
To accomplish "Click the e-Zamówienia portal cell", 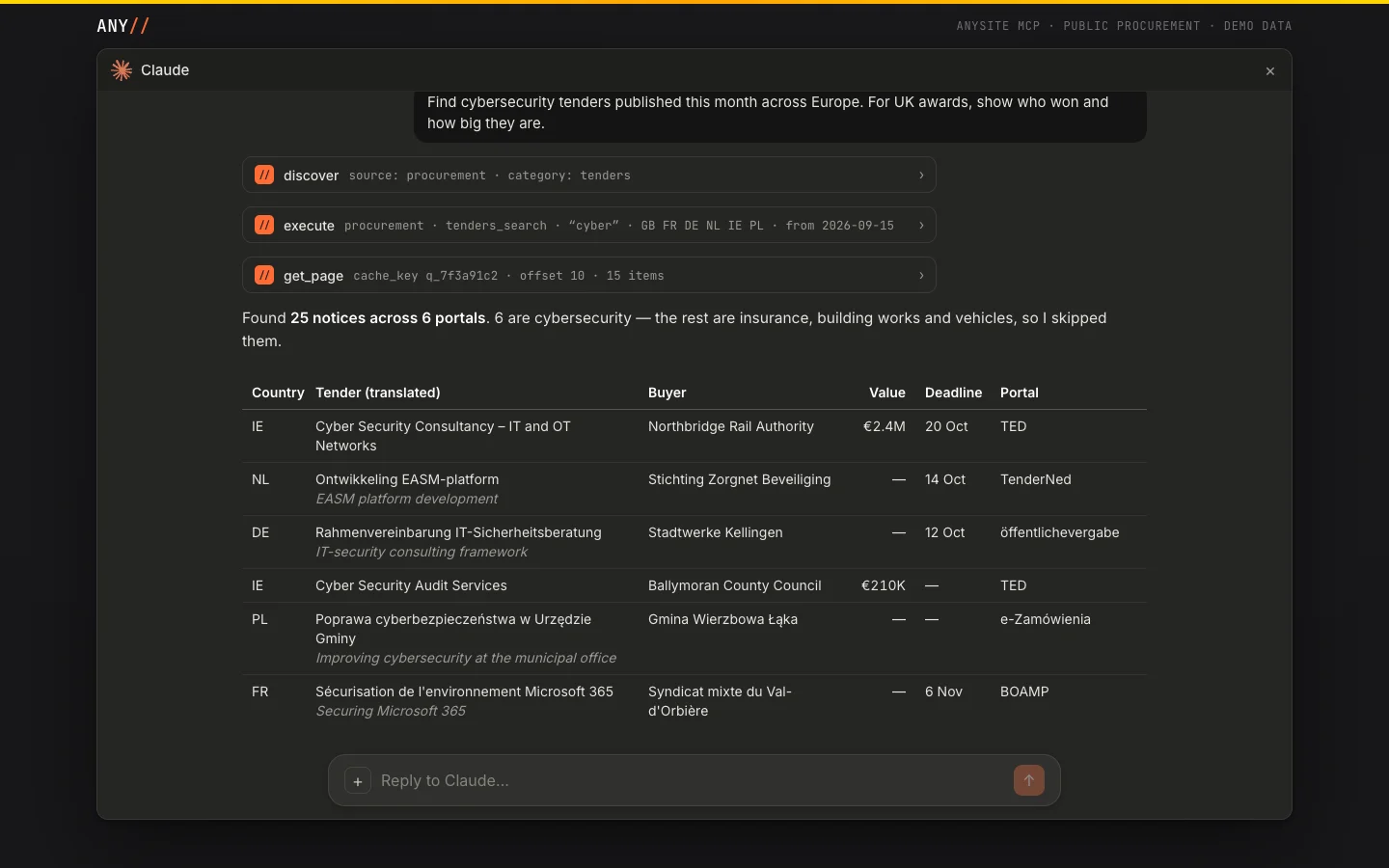I will (x=1046, y=619).
